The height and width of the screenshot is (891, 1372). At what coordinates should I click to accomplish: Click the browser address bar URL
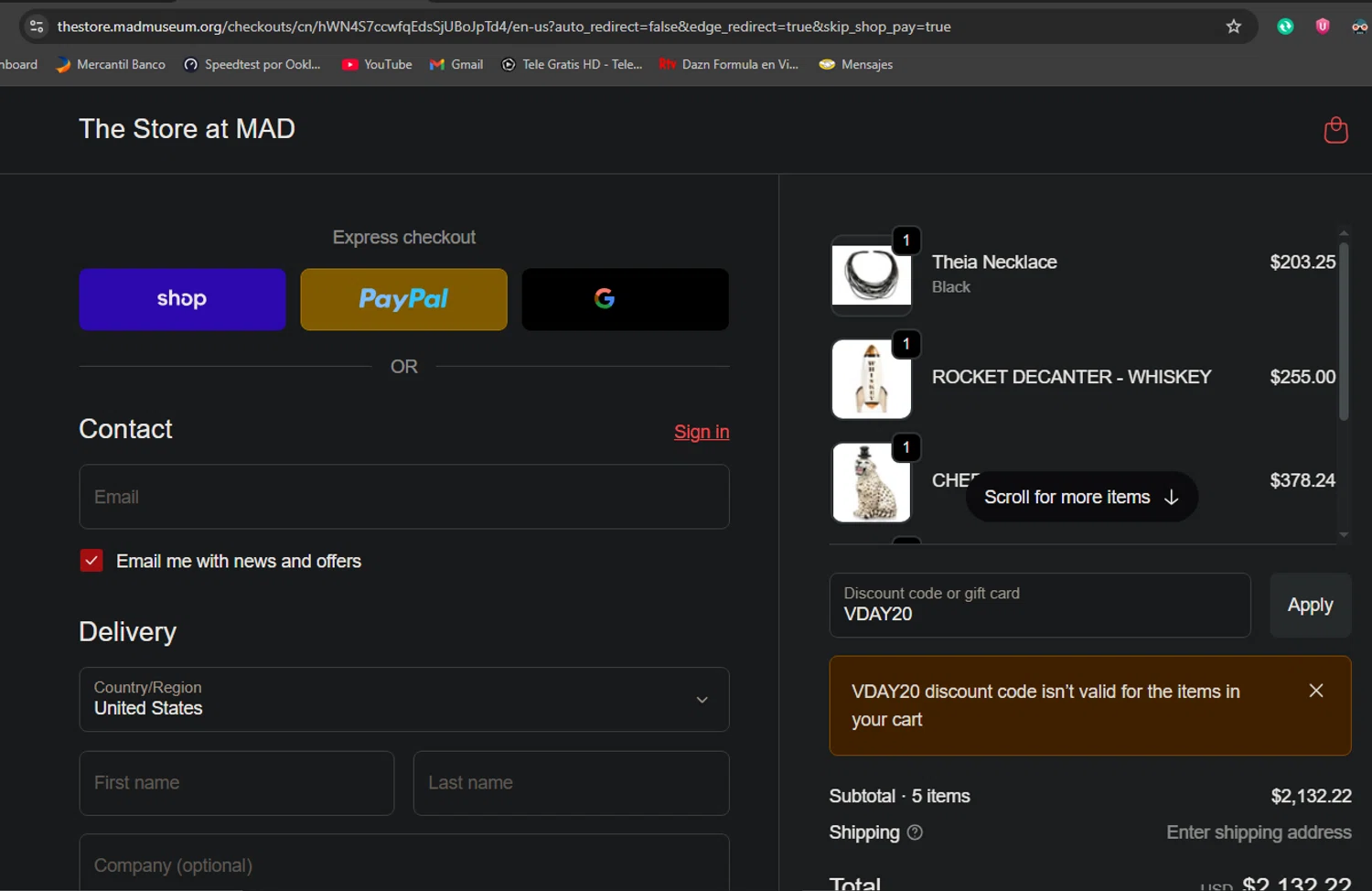[504, 27]
